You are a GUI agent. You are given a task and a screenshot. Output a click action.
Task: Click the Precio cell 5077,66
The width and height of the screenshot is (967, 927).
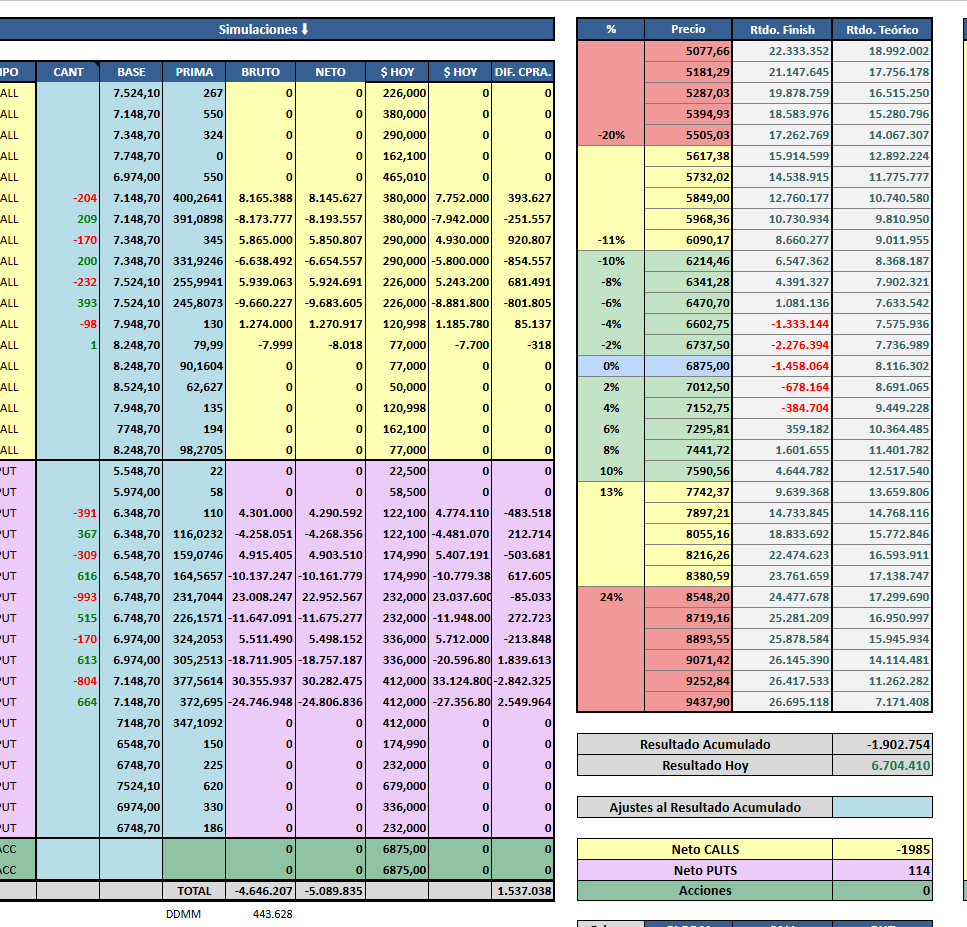click(x=688, y=51)
